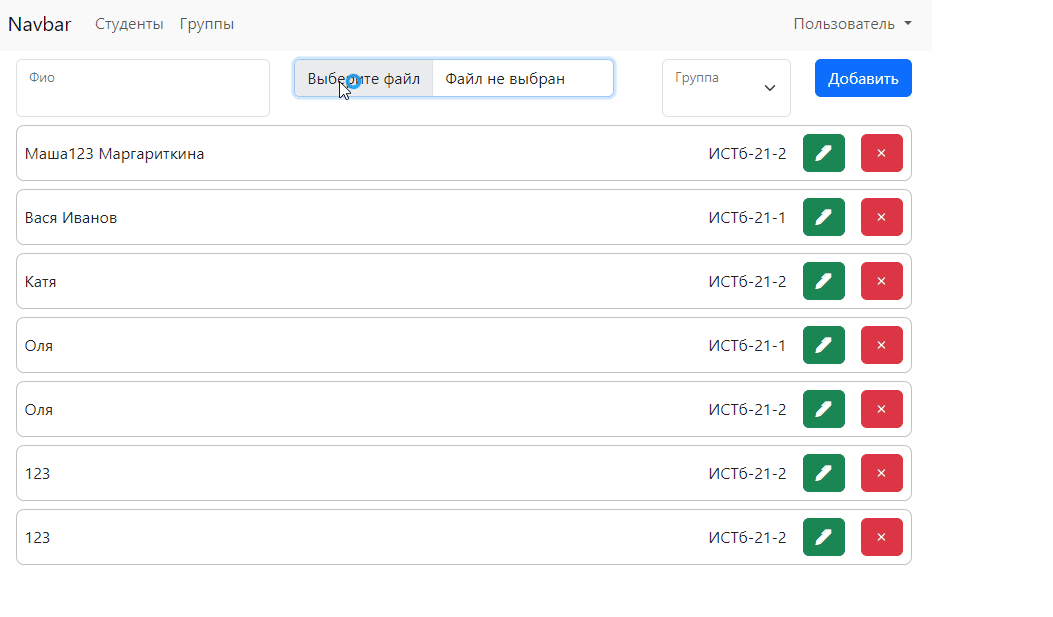Viewport: 1053px width, 617px height.
Task: Delete the last 123 student row
Action: [881, 537]
